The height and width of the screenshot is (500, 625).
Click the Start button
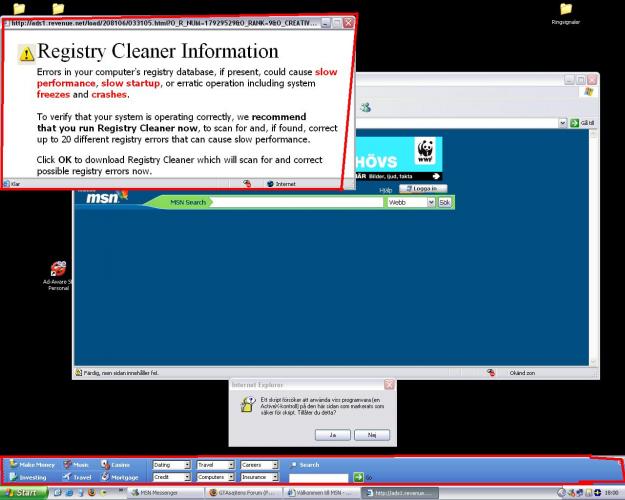click(x=24, y=492)
